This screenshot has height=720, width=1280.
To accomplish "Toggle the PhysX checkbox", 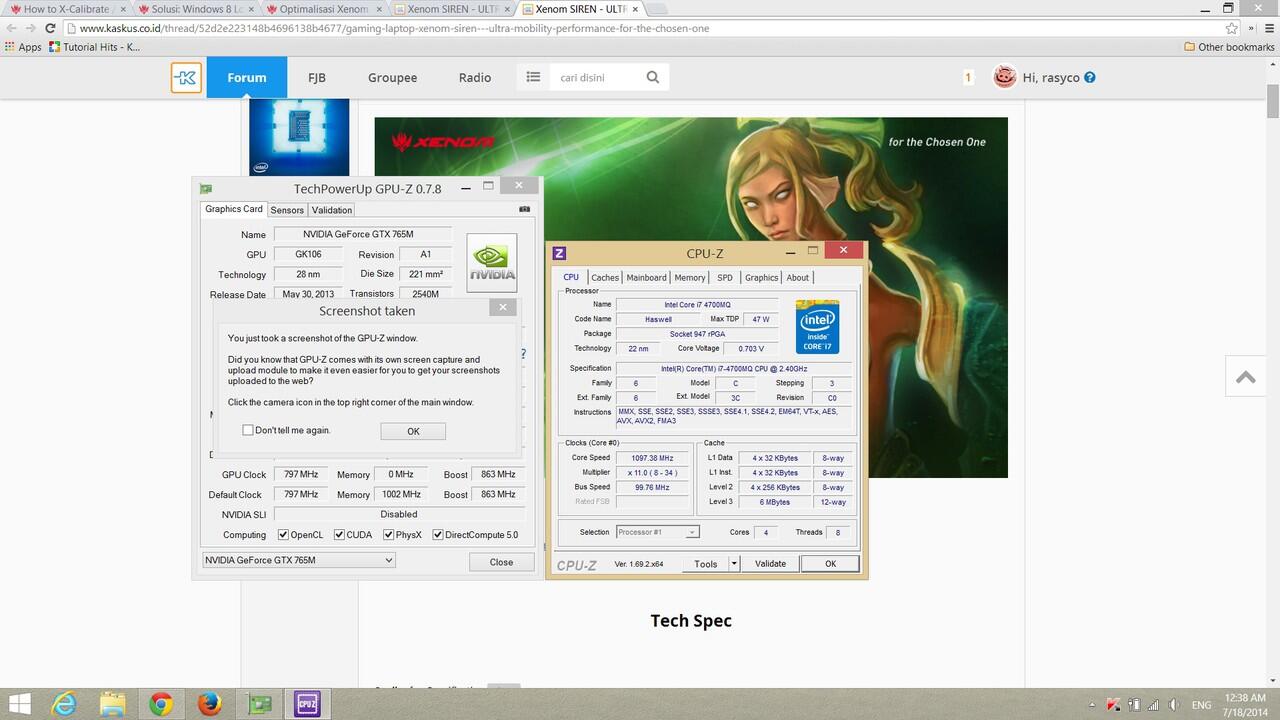I will pyautogui.click(x=388, y=535).
